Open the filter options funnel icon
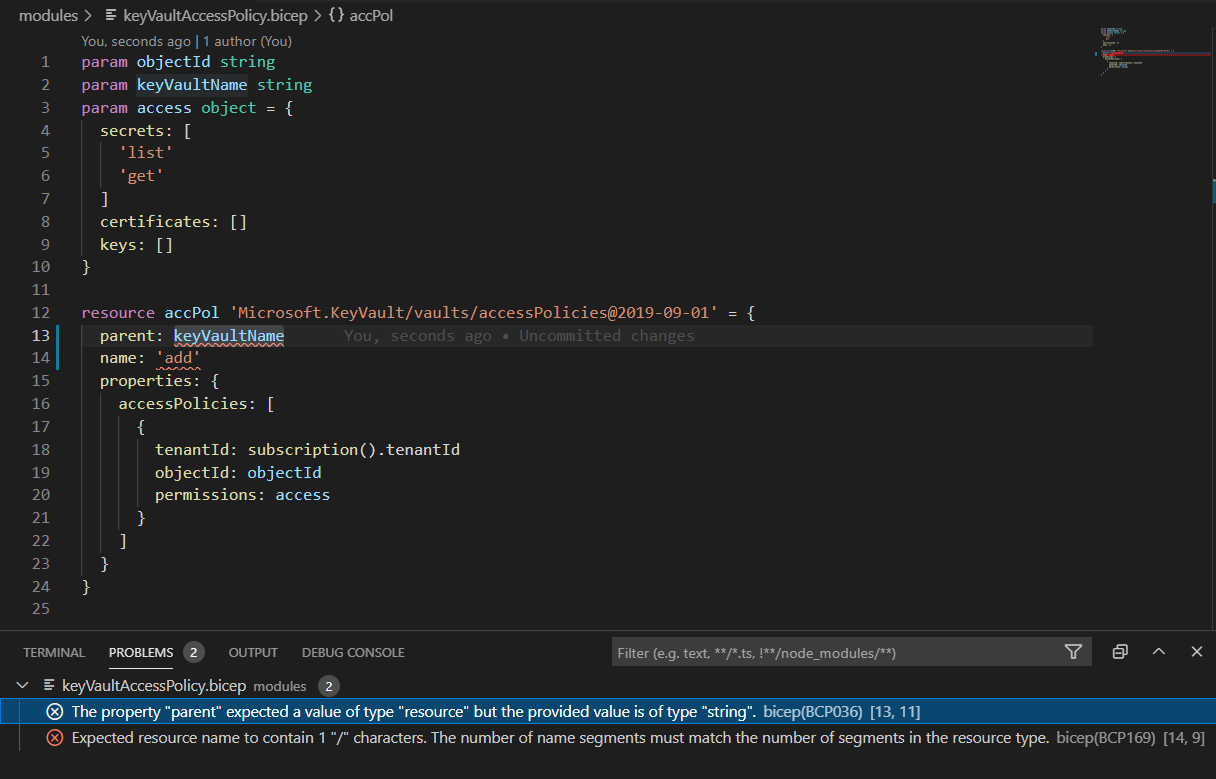 [1073, 652]
